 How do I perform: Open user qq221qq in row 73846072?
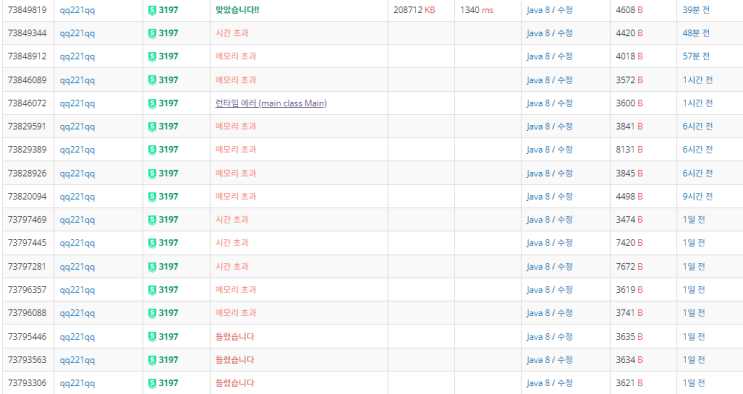[x=77, y=104]
